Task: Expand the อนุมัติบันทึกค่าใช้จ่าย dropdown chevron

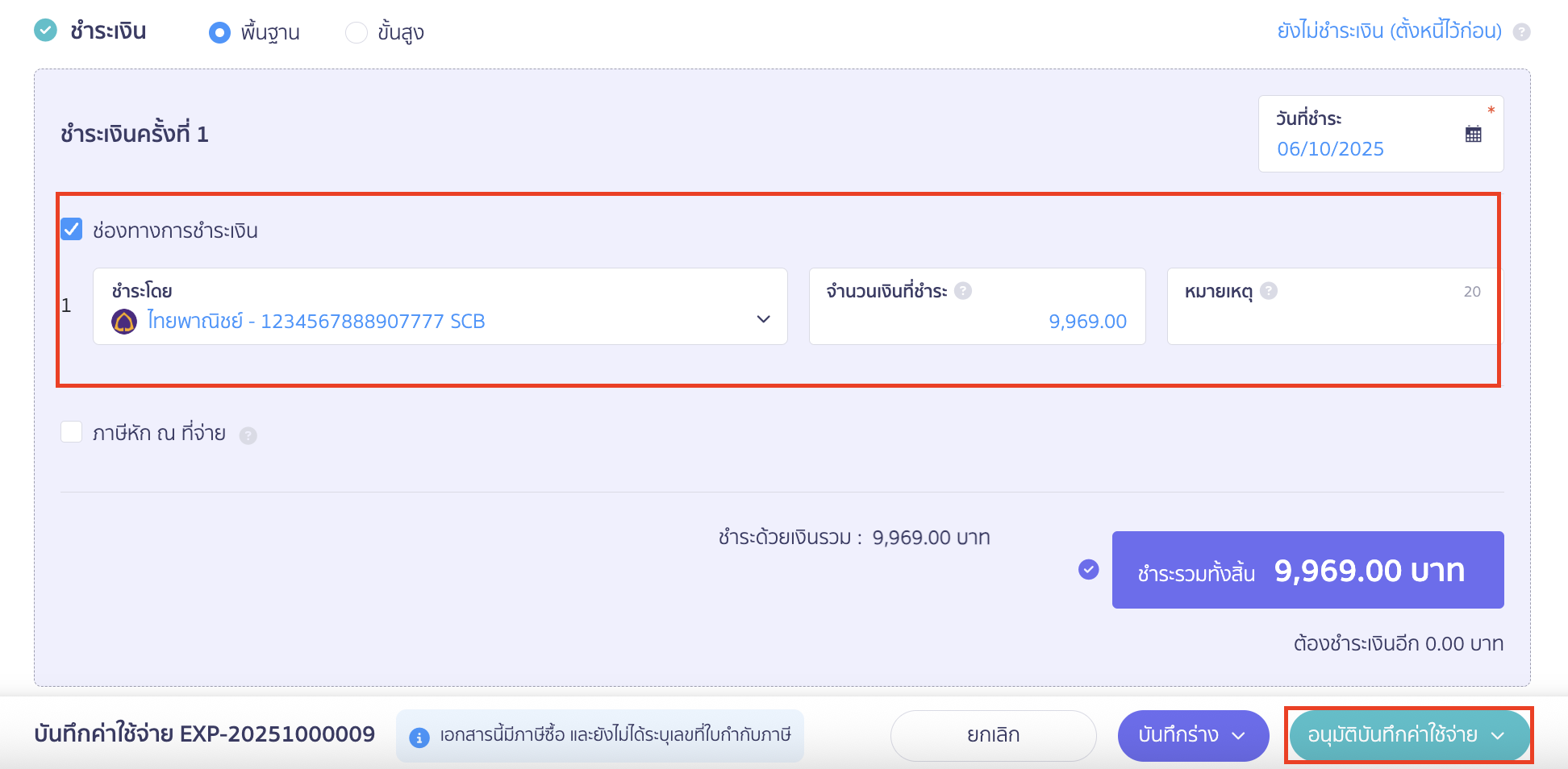Action: [1499, 736]
